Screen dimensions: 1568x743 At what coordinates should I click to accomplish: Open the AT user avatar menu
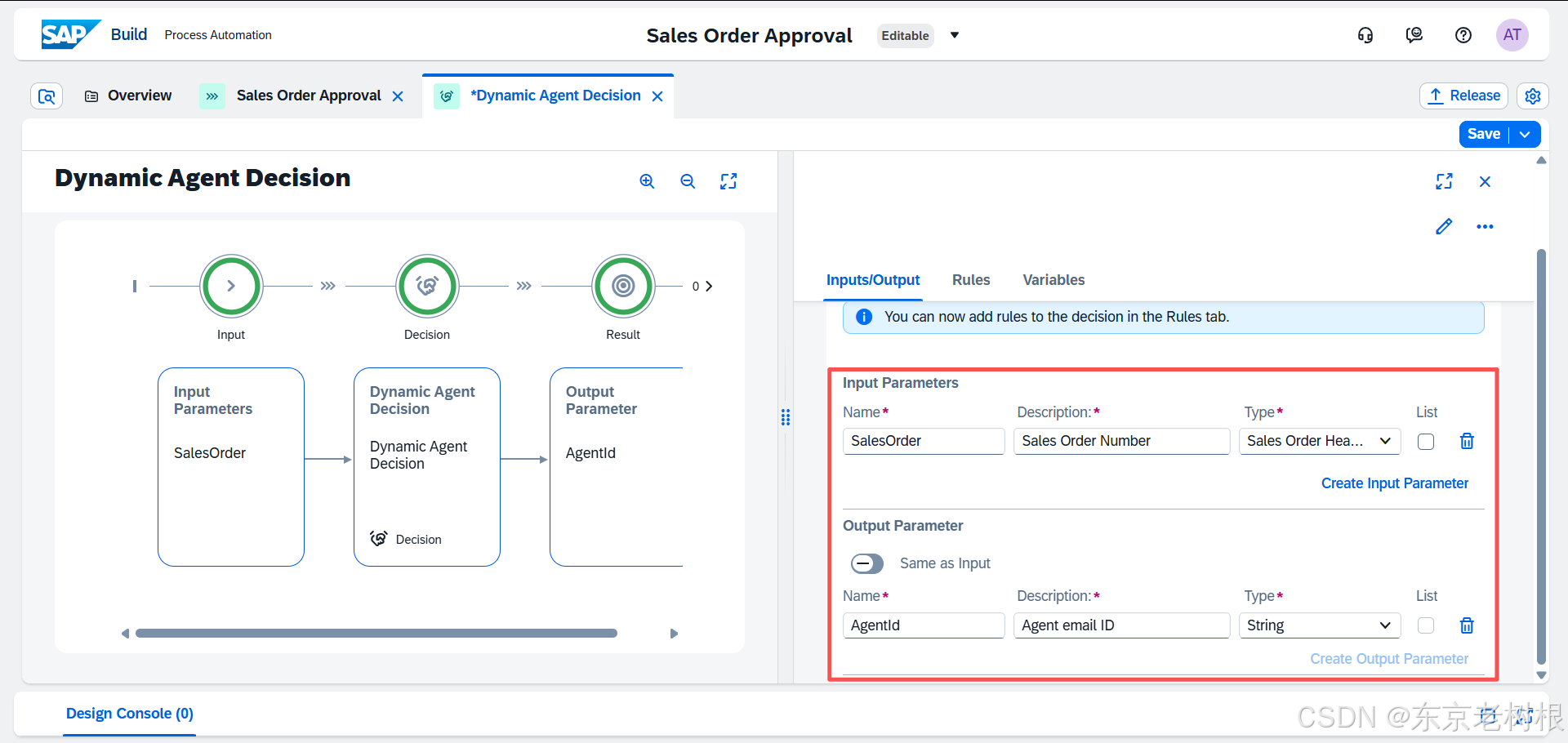pos(1512,35)
